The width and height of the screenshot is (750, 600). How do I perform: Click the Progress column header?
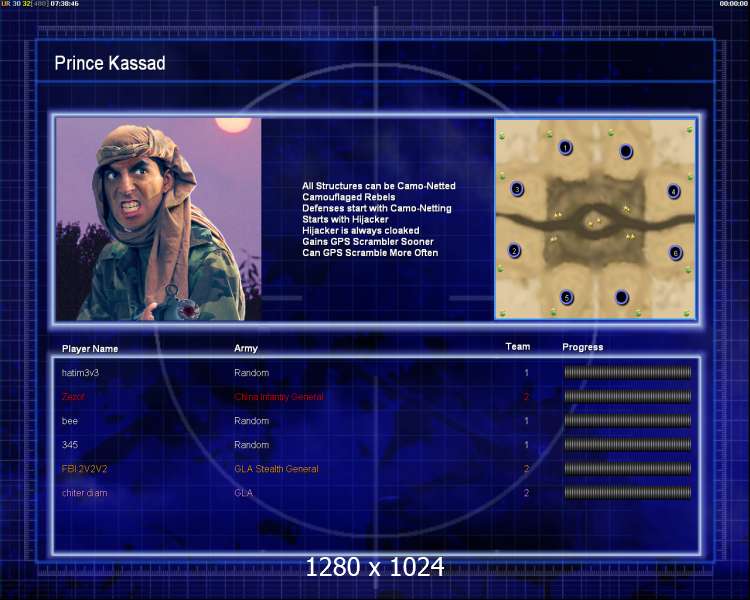583,347
